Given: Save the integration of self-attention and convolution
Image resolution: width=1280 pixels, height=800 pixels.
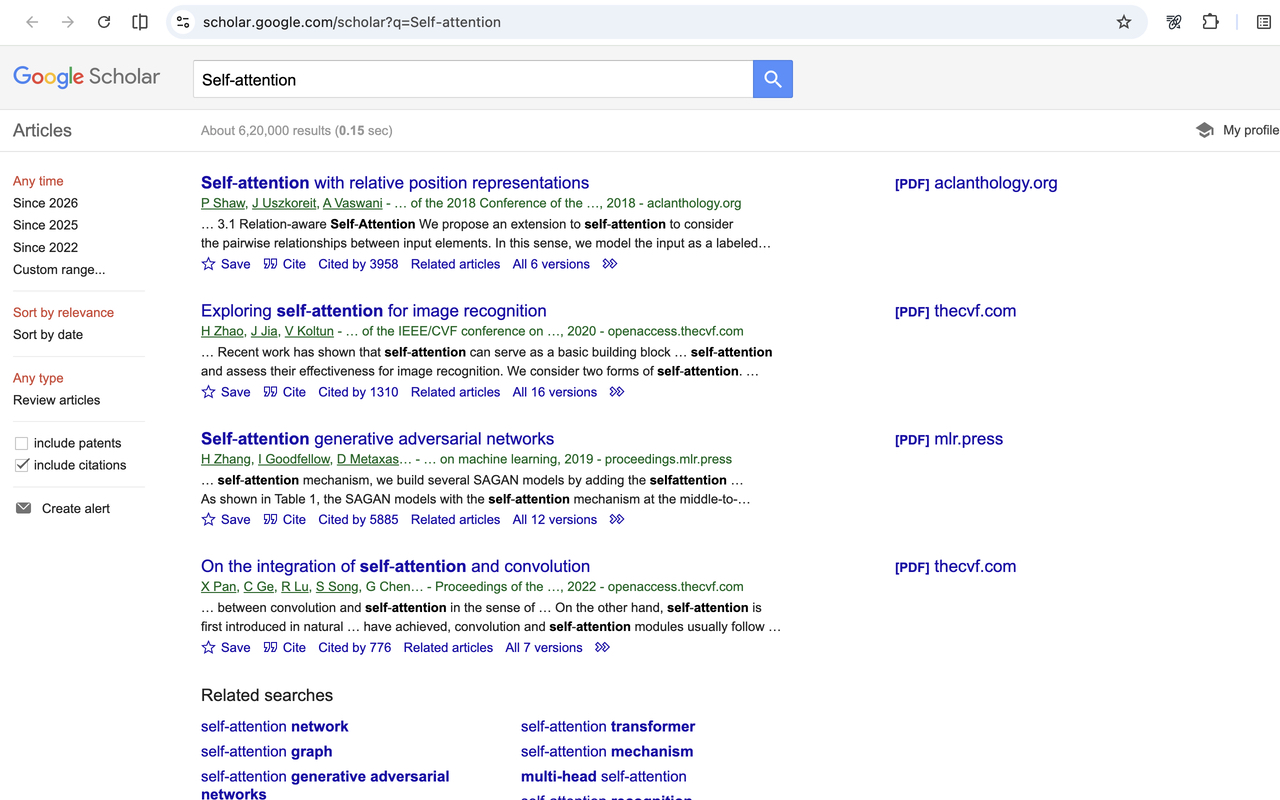Looking at the screenshot, I should point(226,647).
